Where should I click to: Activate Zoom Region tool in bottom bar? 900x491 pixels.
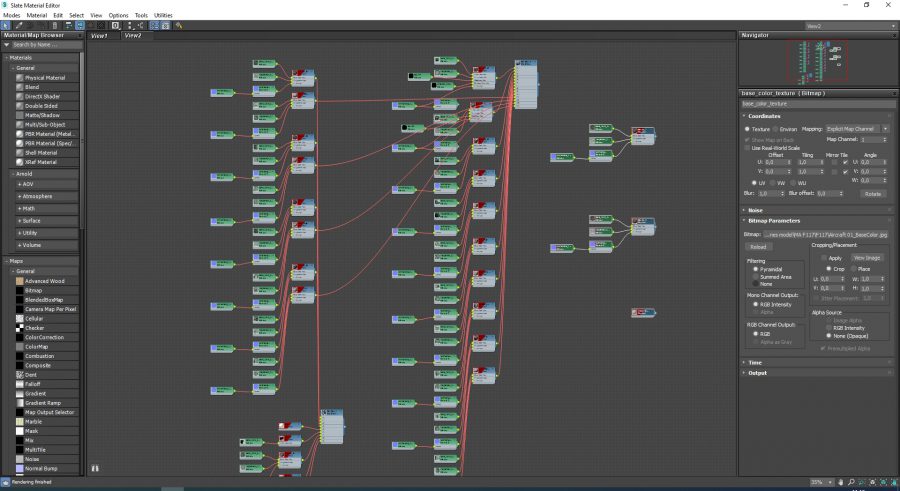861,482
